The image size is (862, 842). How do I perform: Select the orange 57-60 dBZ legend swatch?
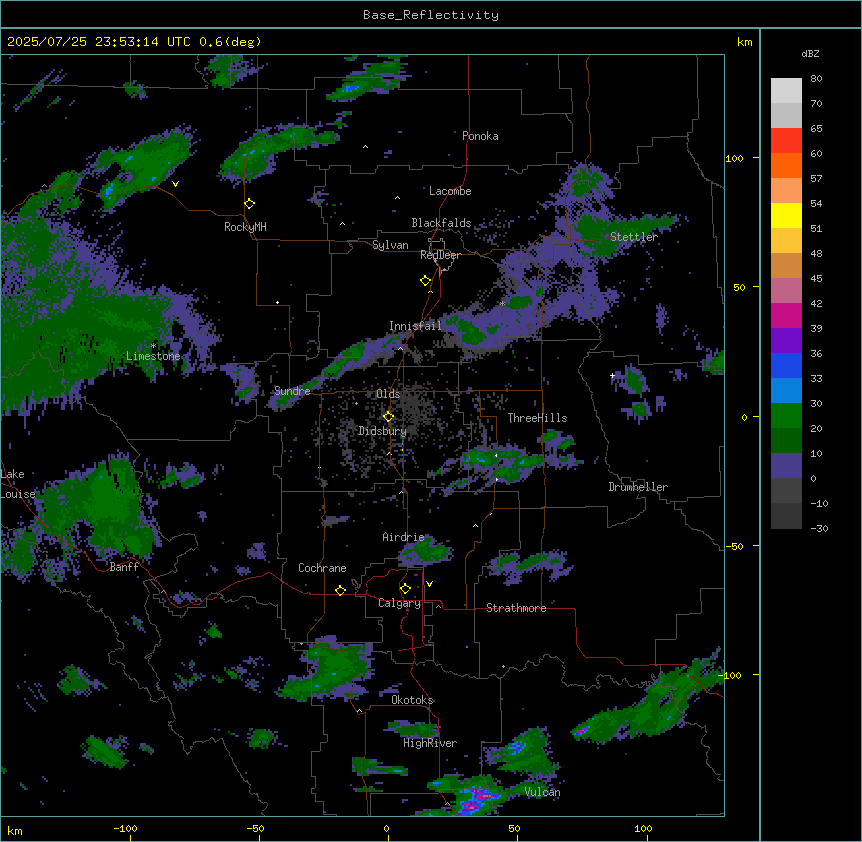(x=786, y=165)
